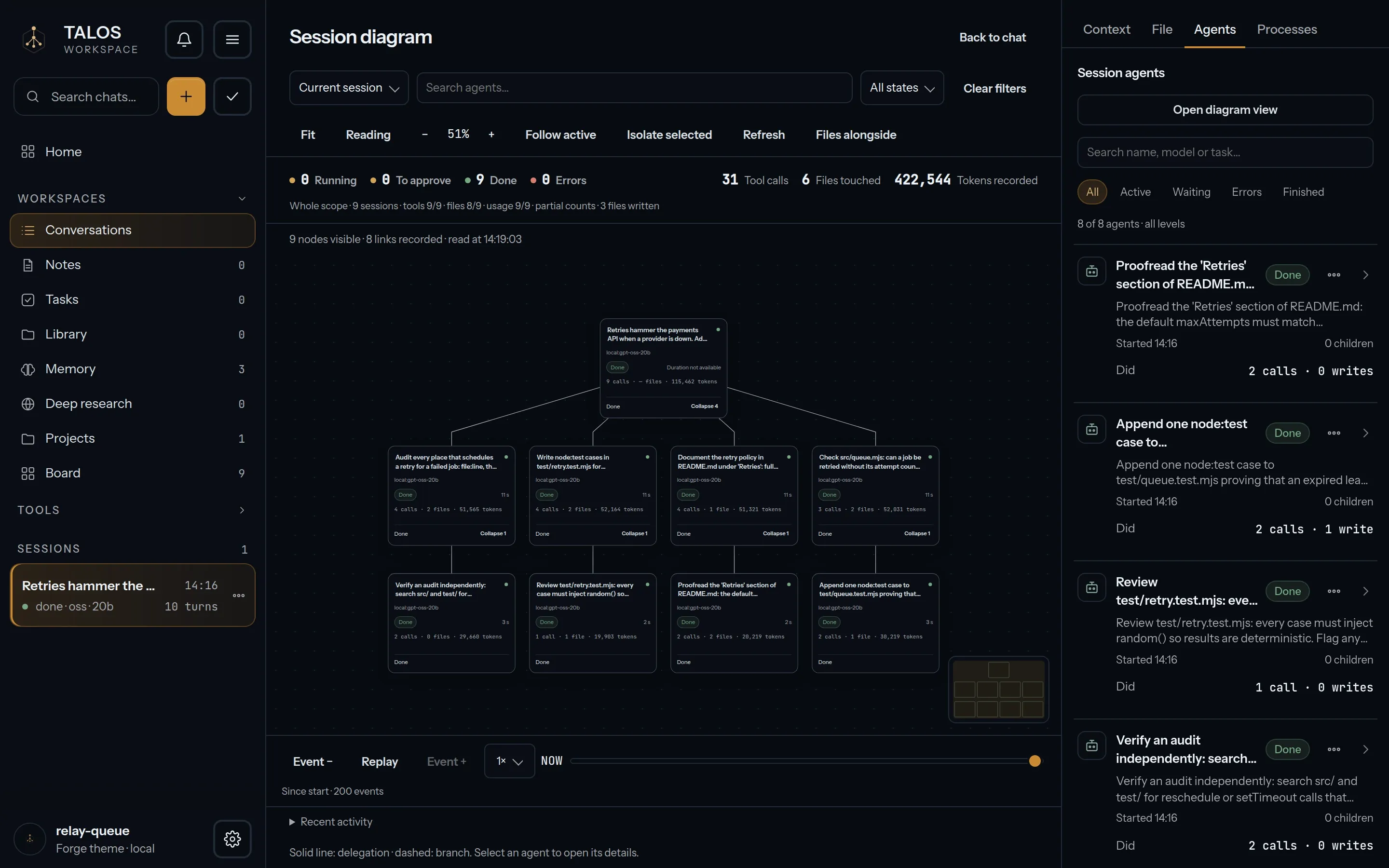This screenshot has width=1389, height=868.
Task: Open notifications bell
Action: [x=184, y=39]
